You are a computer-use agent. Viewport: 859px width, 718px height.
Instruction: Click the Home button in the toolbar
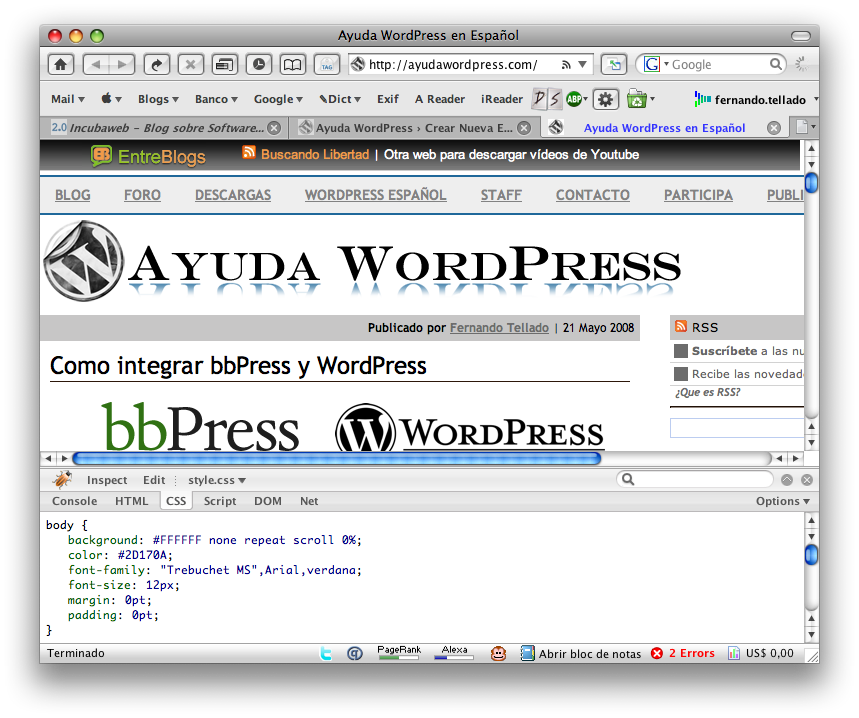pos(61,65)
